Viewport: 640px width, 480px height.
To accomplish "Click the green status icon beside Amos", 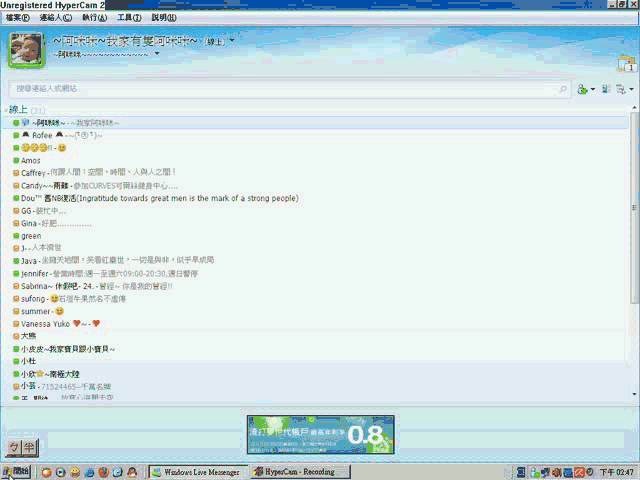I will (16, 160).
